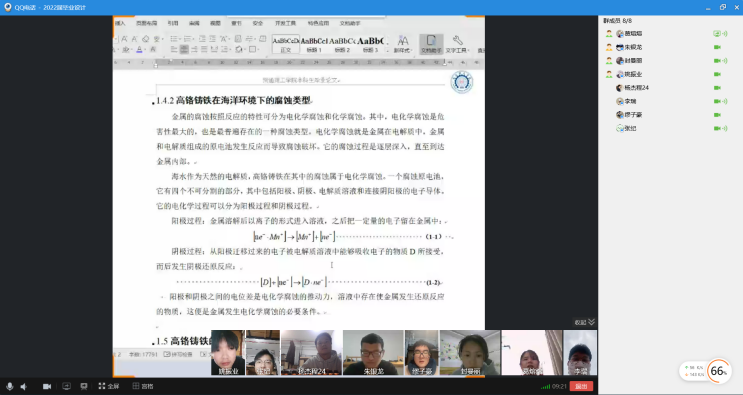Apply the 标题 1 heading style
This screenshot has width=743, height=395.
(314, 44)
